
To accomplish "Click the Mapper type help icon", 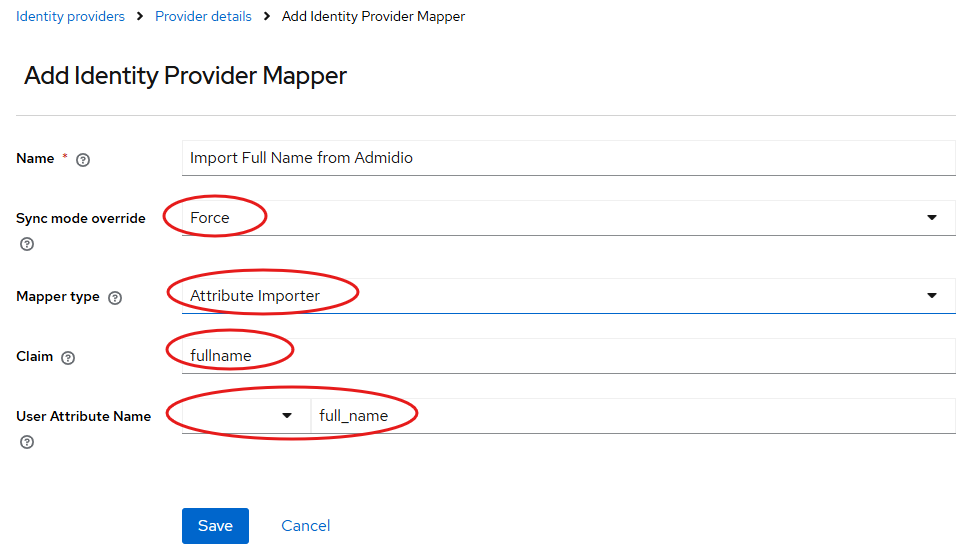I will coord(115,298).
